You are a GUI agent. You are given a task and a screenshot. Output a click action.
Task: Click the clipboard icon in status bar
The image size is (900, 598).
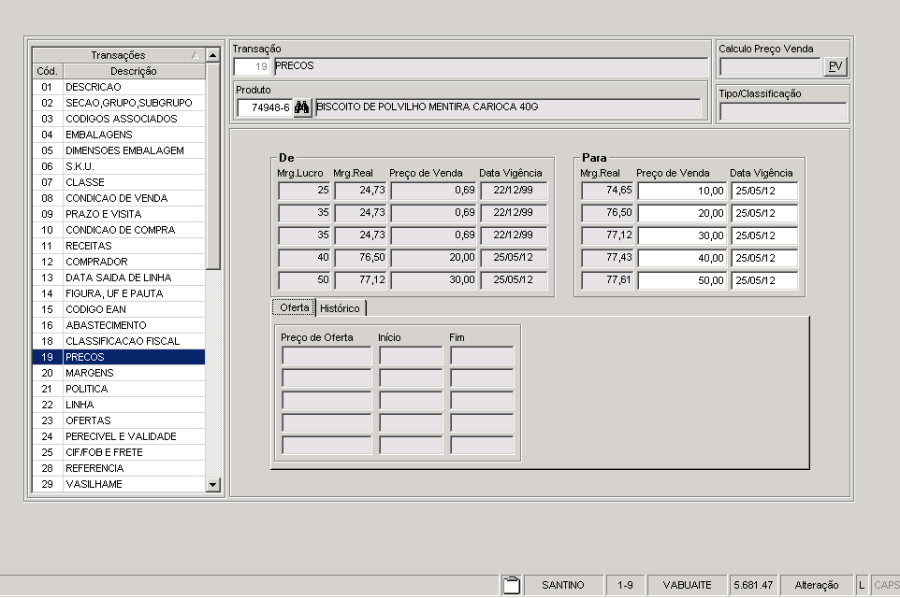click(511, 585)
